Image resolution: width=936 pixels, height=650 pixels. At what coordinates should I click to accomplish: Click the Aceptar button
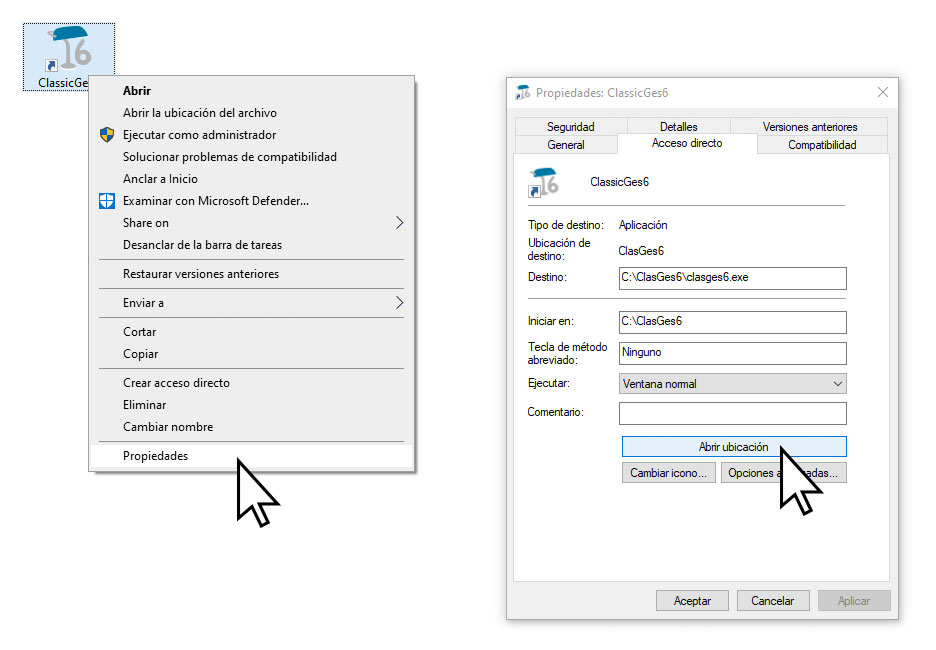point(692,601)
